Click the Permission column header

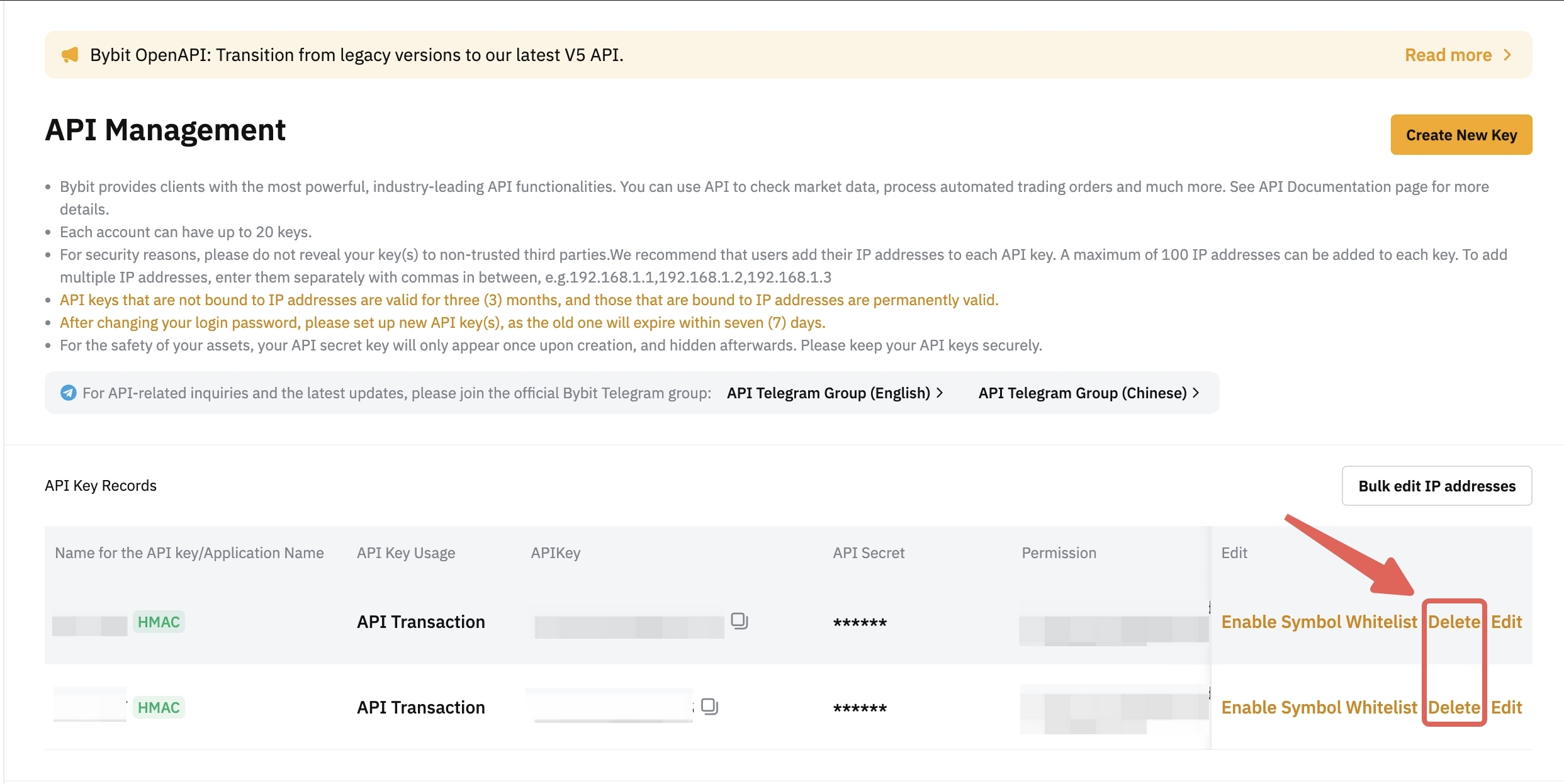pyautogui.click(x=1059, y=552)
